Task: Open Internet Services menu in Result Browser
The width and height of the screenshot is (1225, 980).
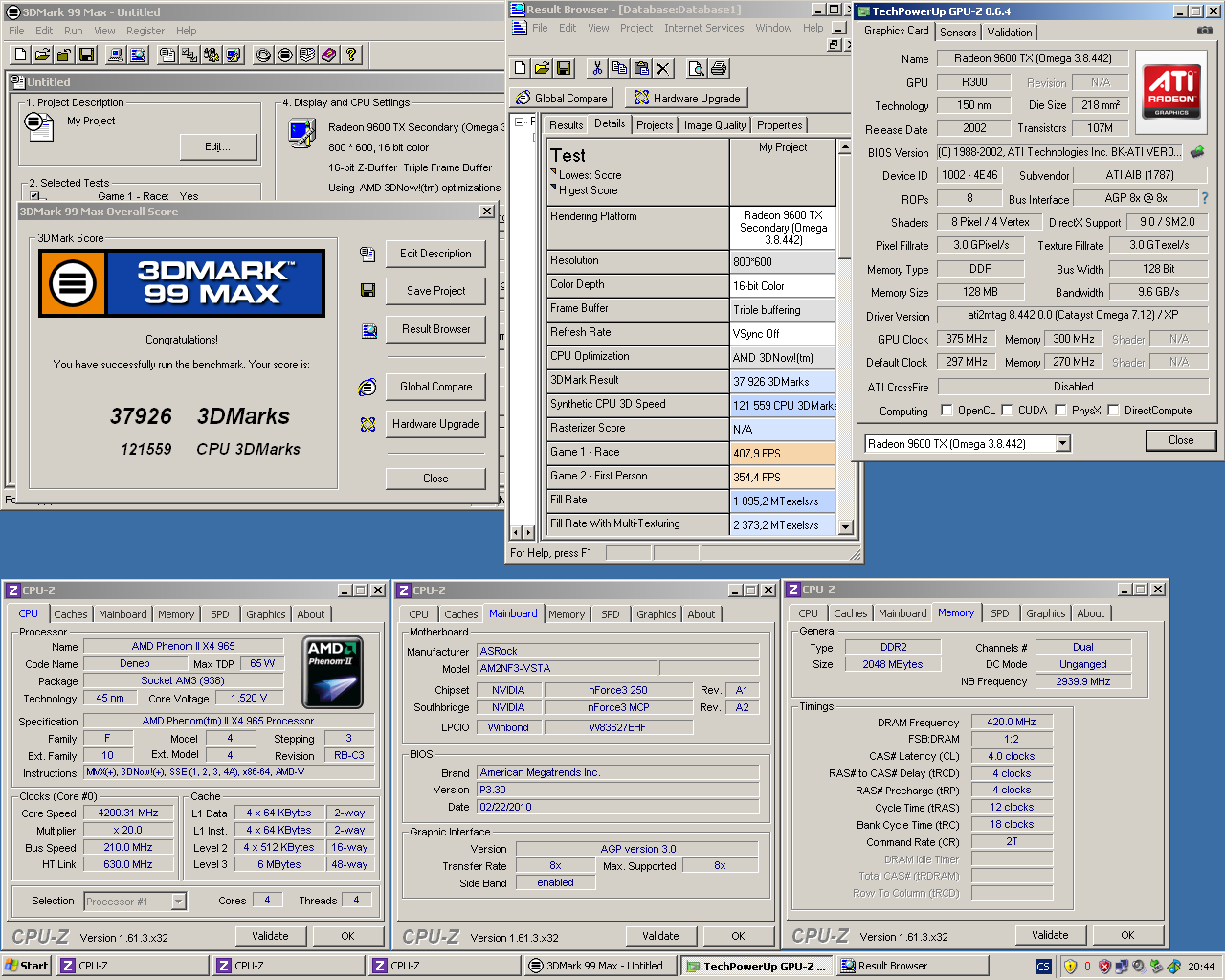Action: 703,28
